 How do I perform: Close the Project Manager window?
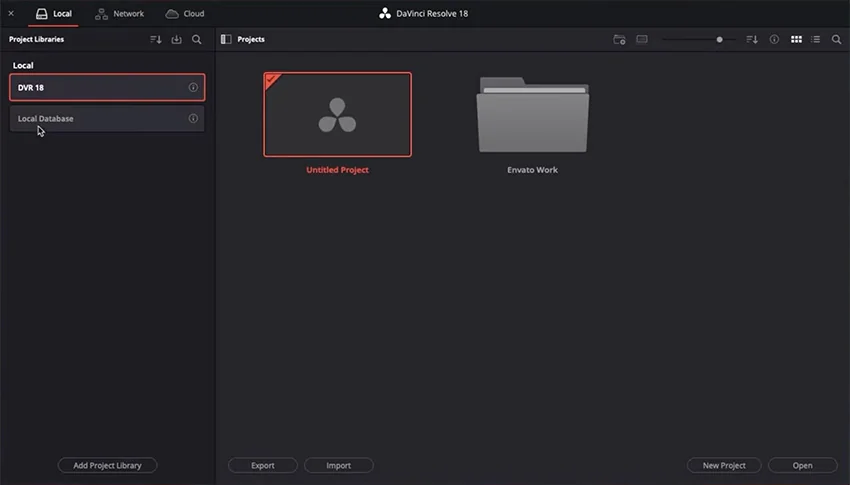pos(11,14)
